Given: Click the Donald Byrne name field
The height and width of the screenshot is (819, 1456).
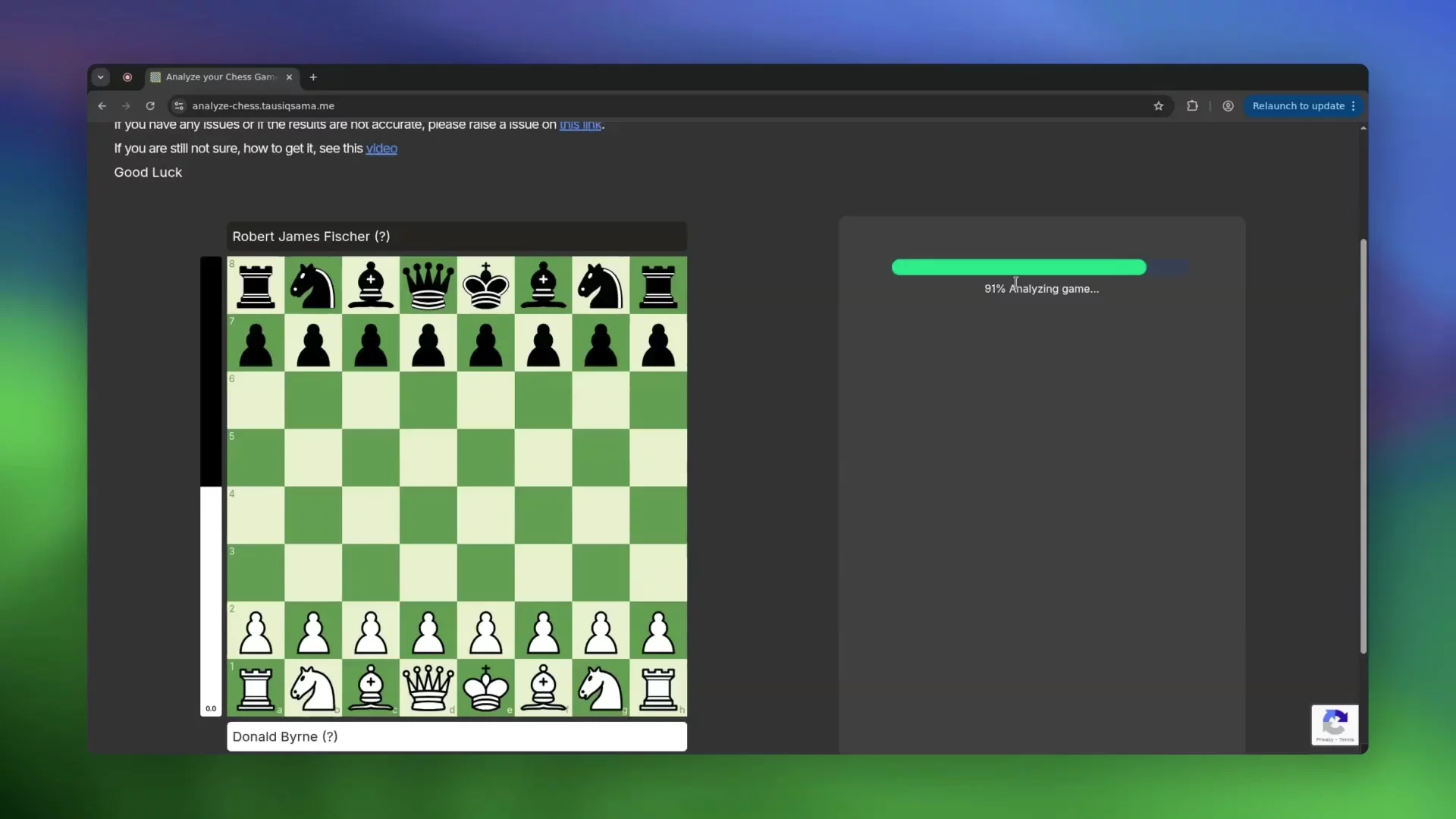Looking at the screenshot, I should point(456,736).
